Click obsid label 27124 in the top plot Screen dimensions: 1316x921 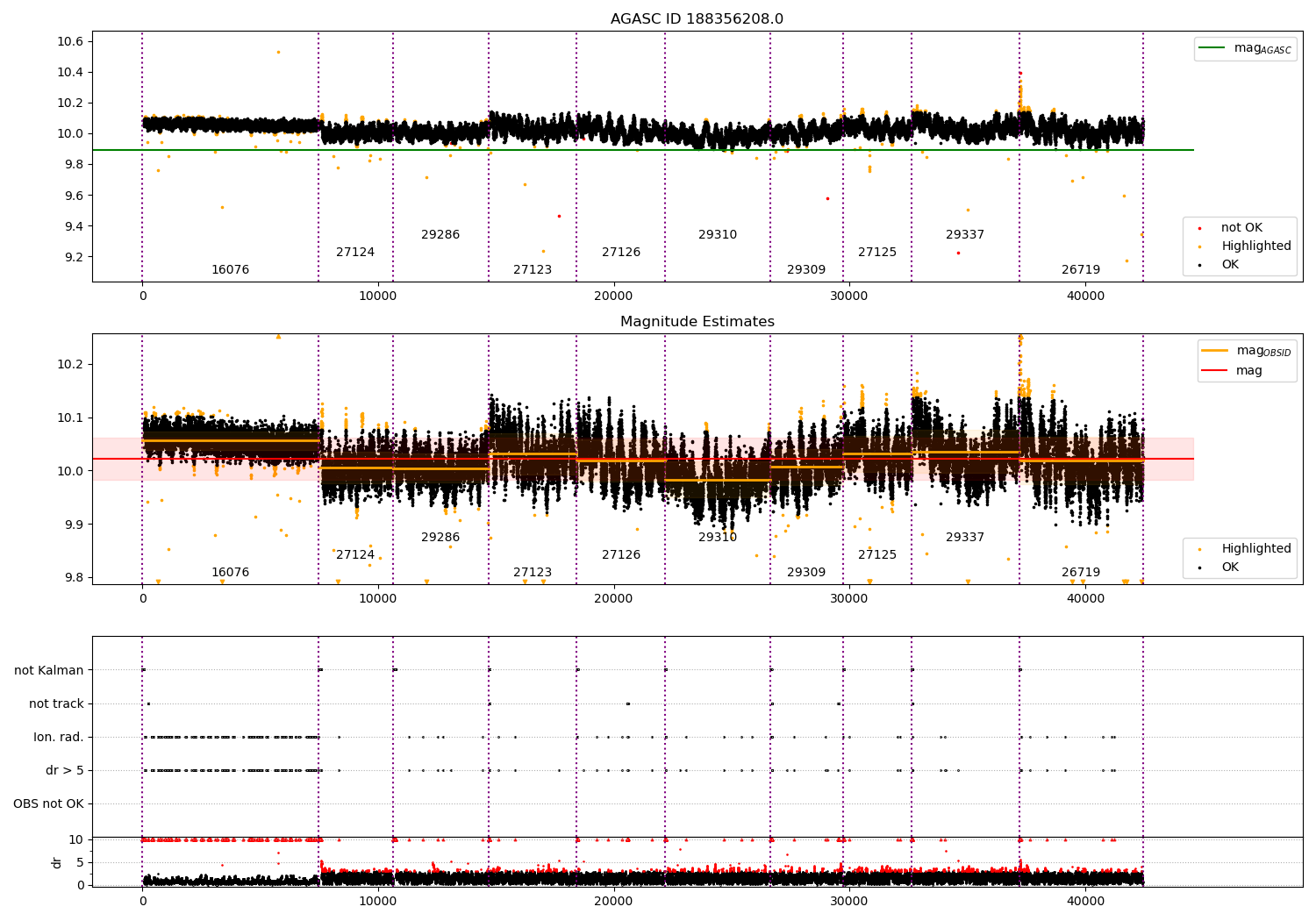355,253
